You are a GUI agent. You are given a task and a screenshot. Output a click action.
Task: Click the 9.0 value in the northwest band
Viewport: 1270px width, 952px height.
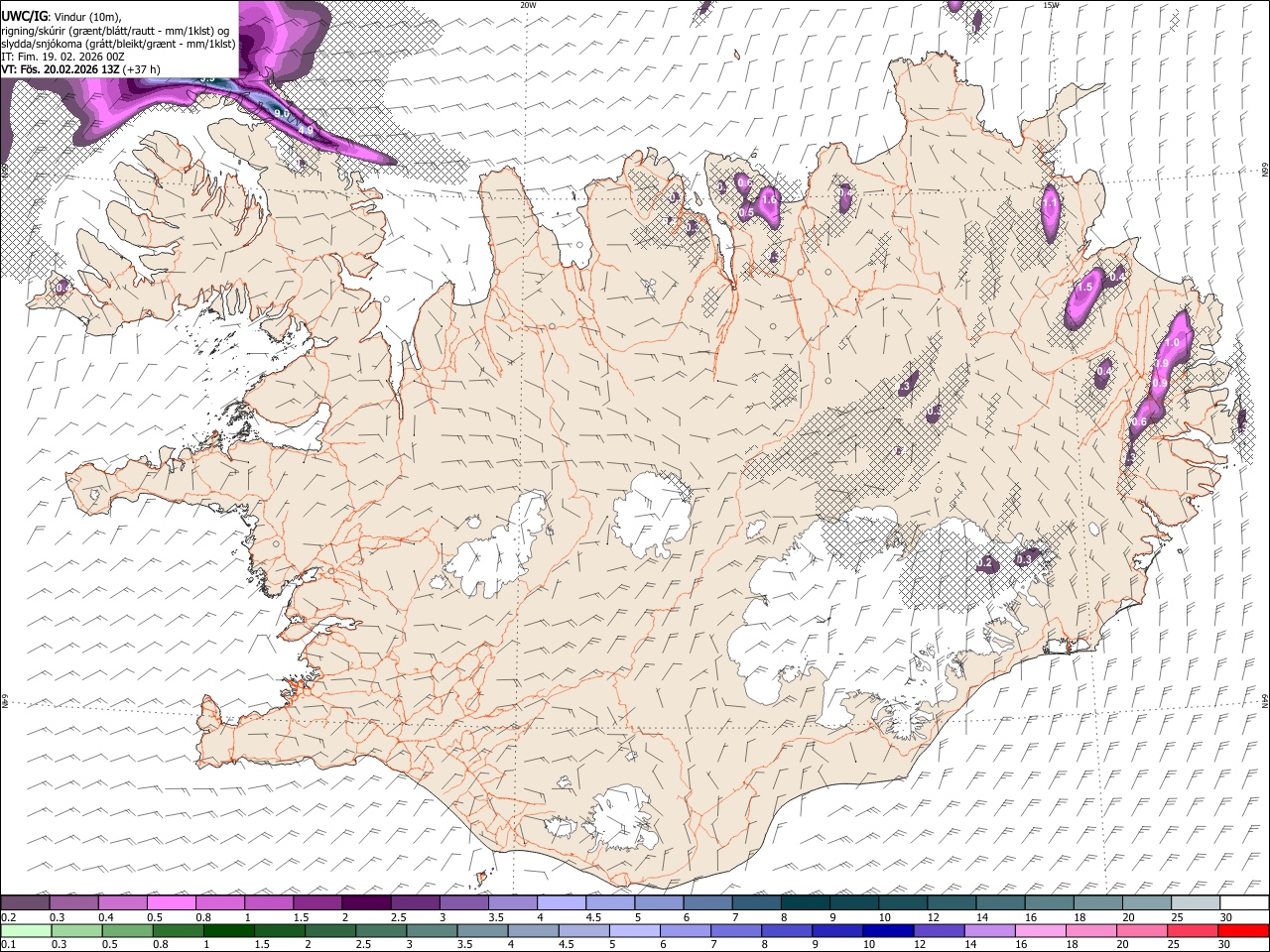[x=282, y=114]
